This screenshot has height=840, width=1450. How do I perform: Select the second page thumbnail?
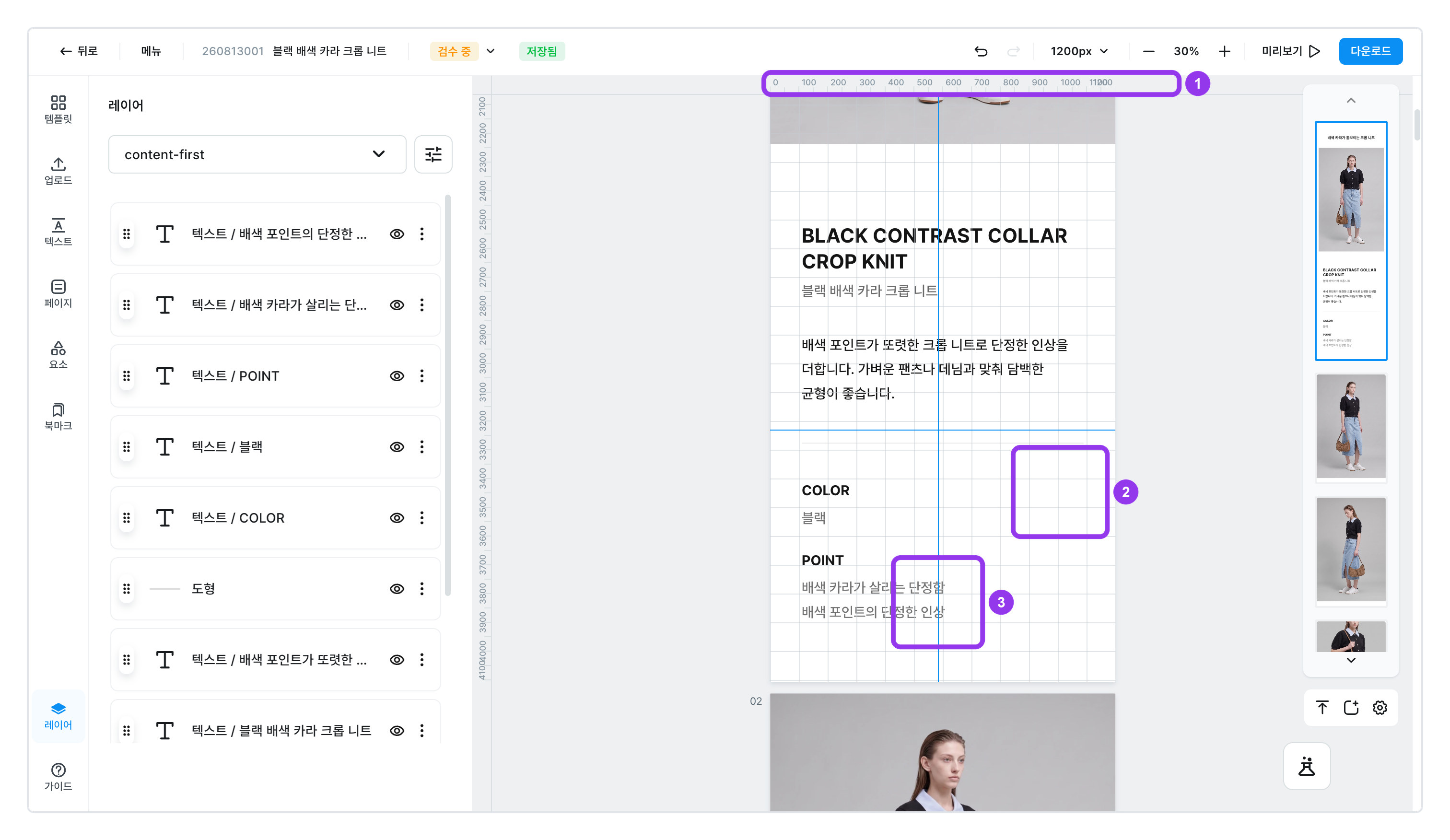coord(1350,426)
